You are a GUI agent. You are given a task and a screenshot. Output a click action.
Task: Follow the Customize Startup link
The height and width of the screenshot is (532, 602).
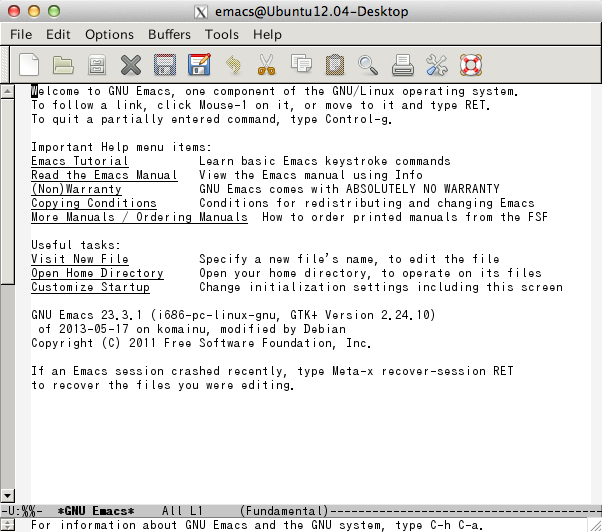pos(91,287)
